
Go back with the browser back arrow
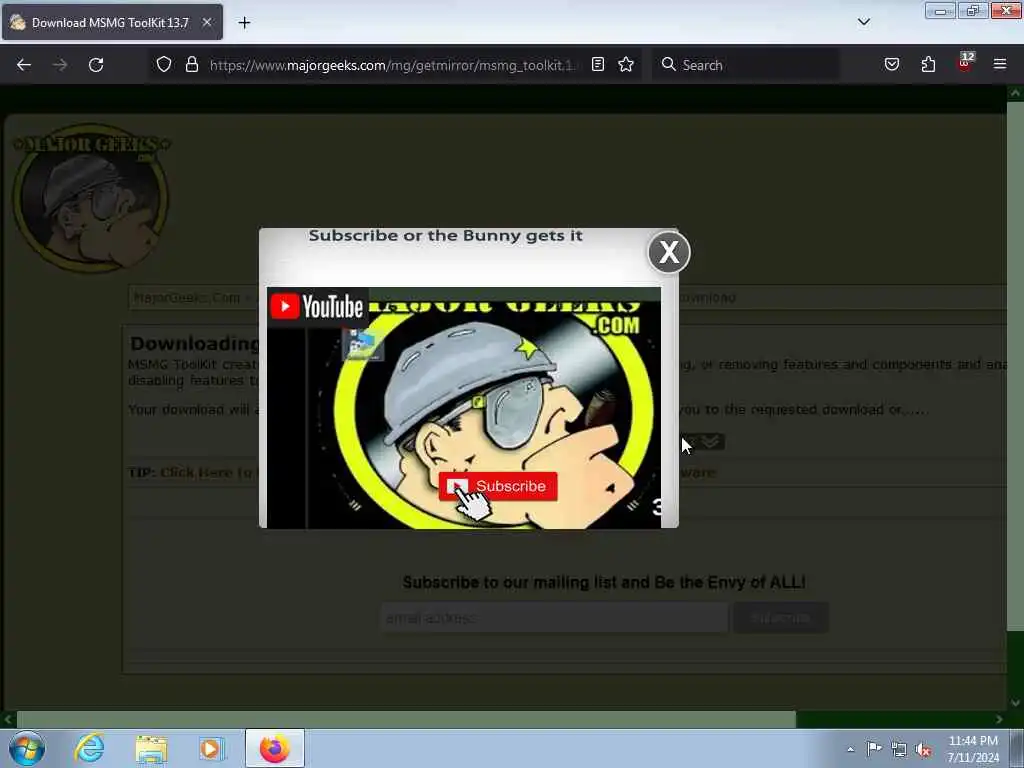24,65
